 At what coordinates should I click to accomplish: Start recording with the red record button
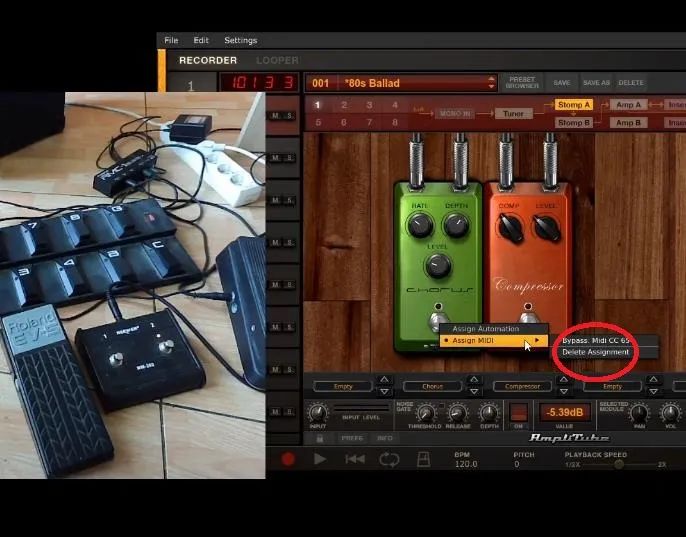coord(288,459)
